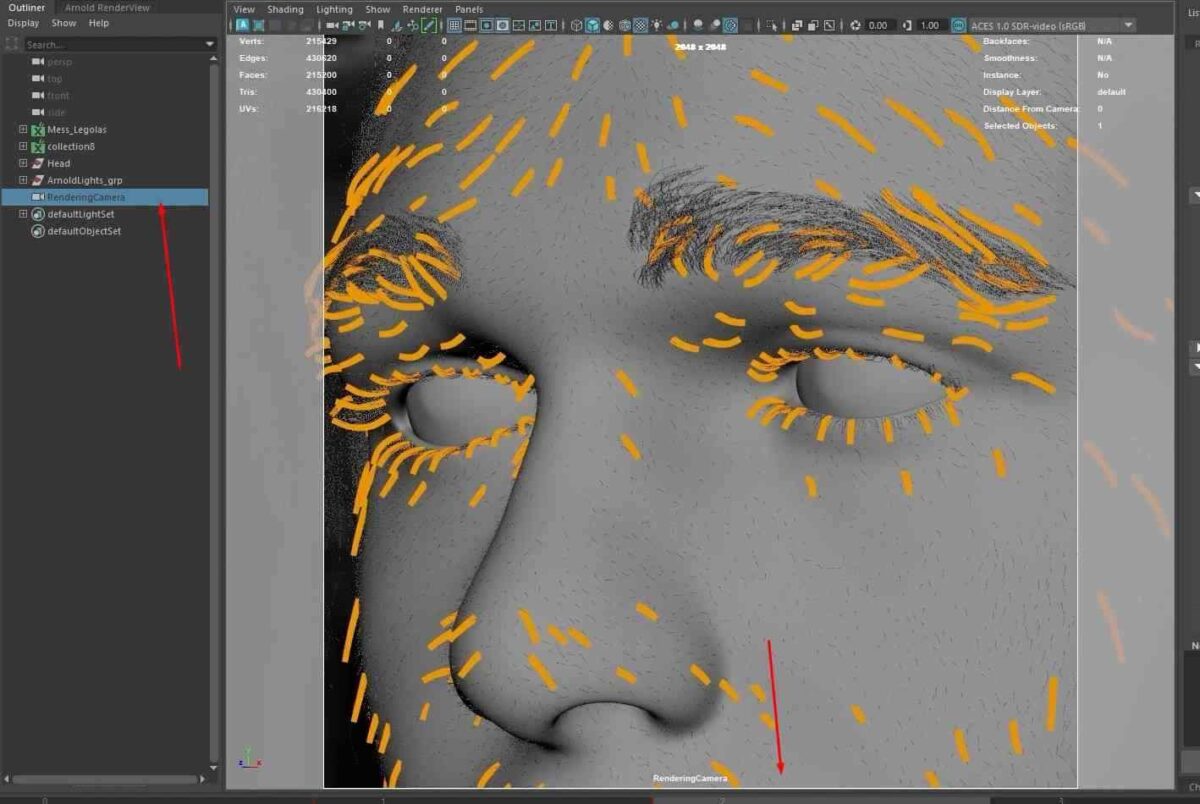Expand the ArnoldLights_grp group
The width and height of the screenshot is (1200, 804).
pos(22,180)
